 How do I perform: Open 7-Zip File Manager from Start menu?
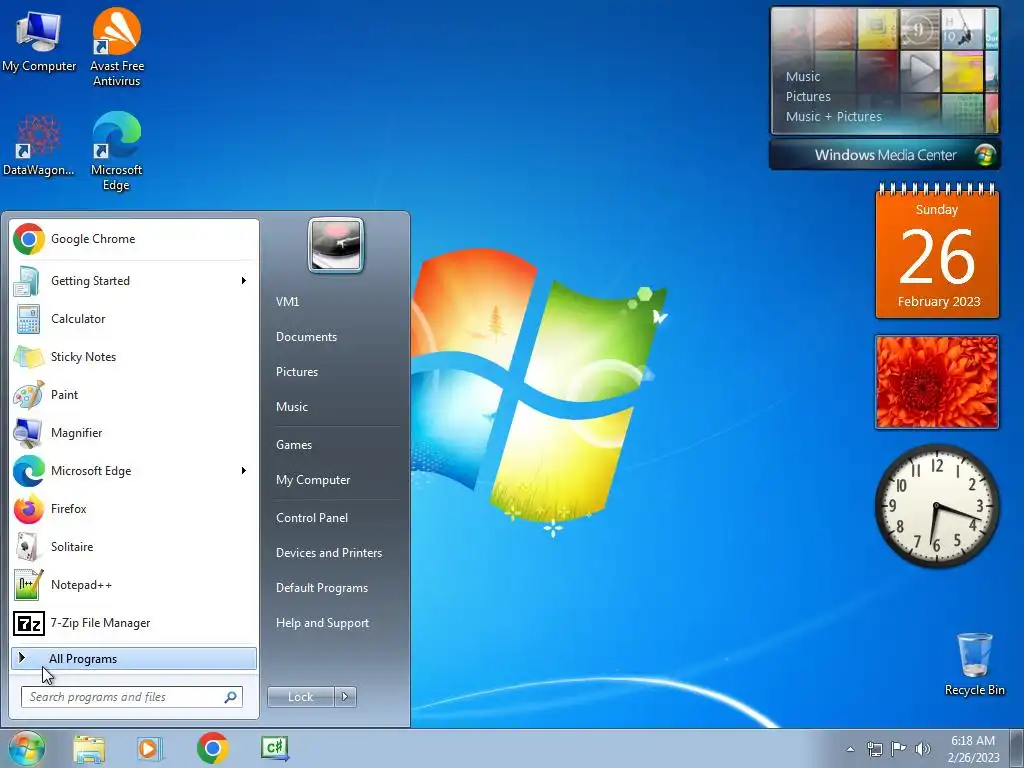pyautogui.click(x=134, y=623)
